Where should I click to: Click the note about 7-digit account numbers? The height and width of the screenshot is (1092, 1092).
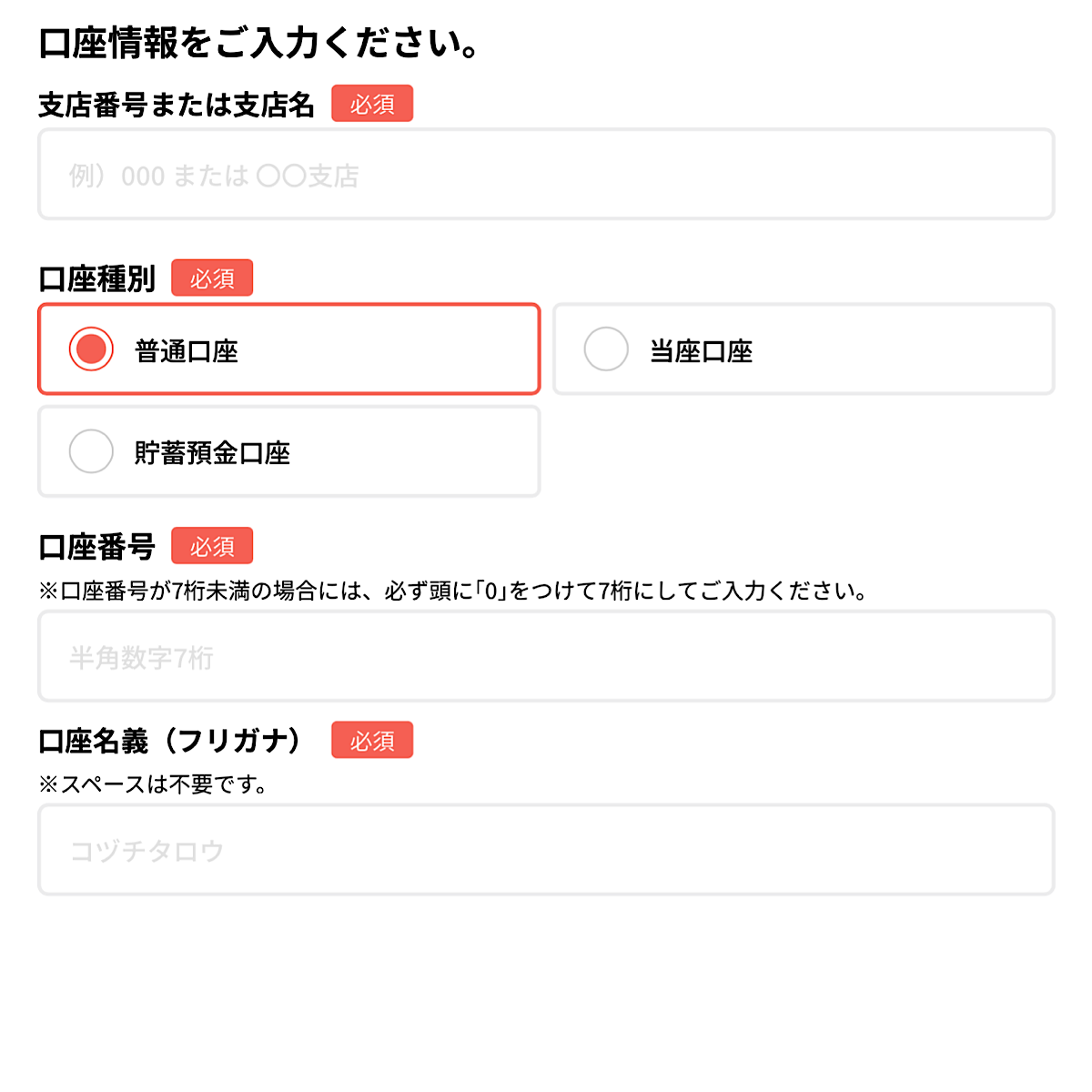click(452, 591)
